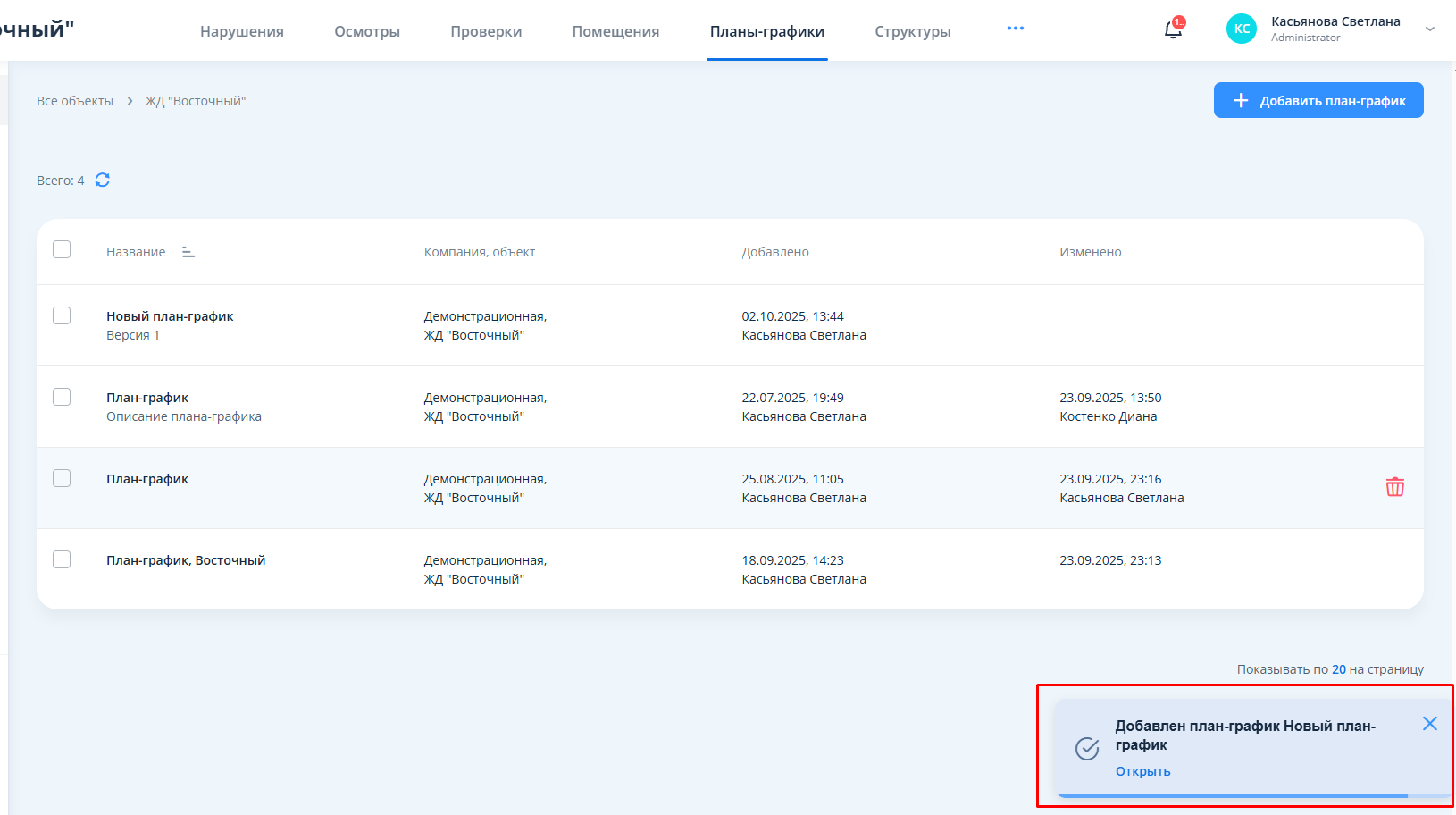Click checkmark icon in the notification toast
1456x815 pixels.
[1087, 749]
